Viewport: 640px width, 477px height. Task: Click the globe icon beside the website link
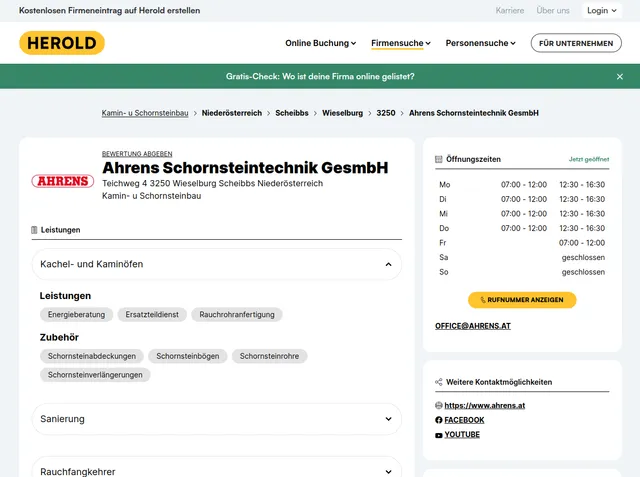coord(439,405)
